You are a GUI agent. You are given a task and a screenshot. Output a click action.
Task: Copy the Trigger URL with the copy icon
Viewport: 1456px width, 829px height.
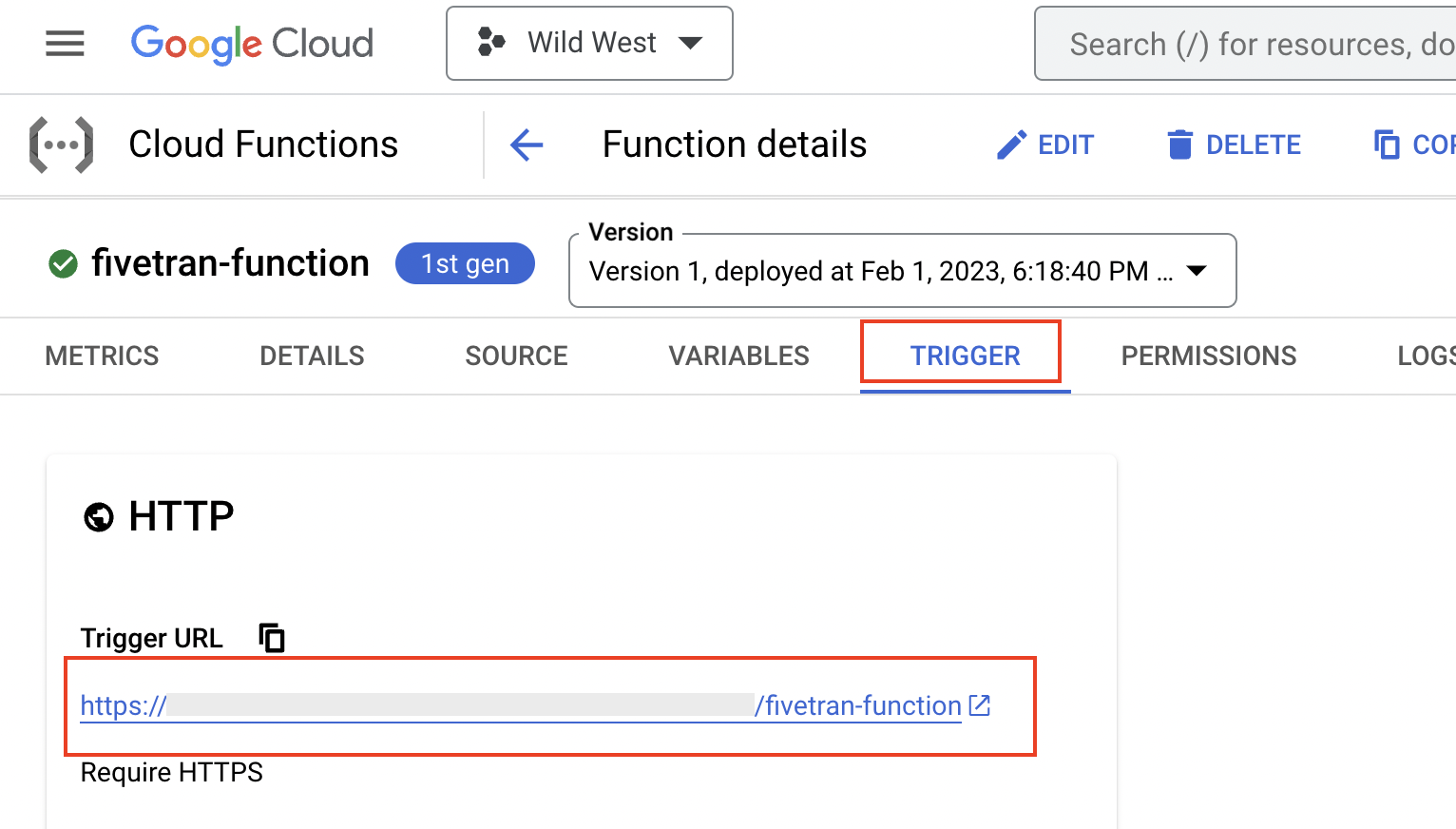point(272,638)
